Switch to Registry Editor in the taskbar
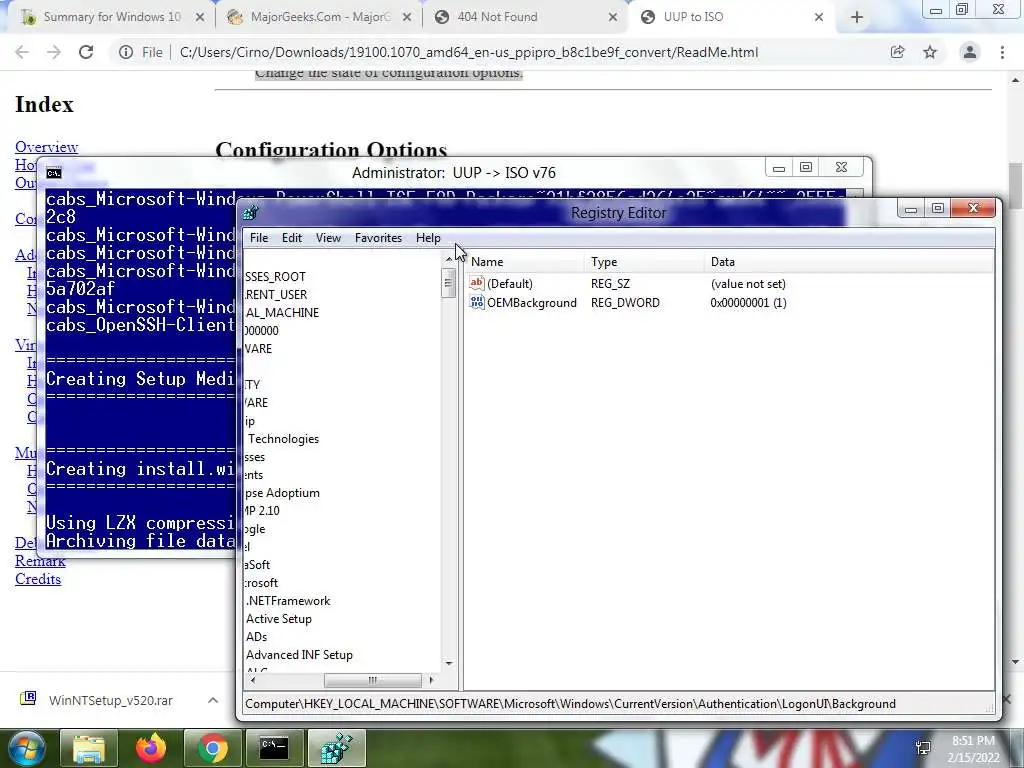This screenshot has width=1024, height=768. [336, 748]
